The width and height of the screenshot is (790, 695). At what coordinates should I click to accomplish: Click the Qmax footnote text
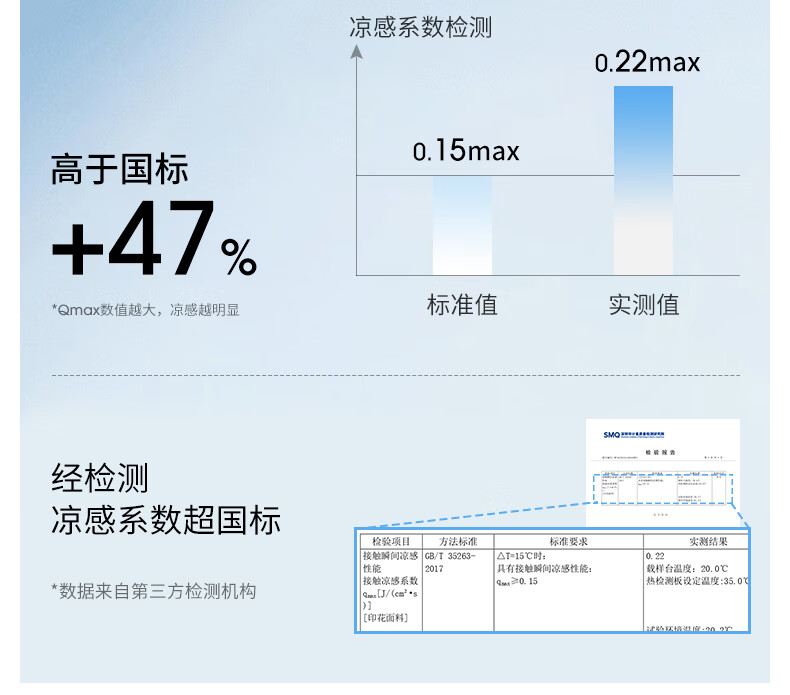click(146, 309)
